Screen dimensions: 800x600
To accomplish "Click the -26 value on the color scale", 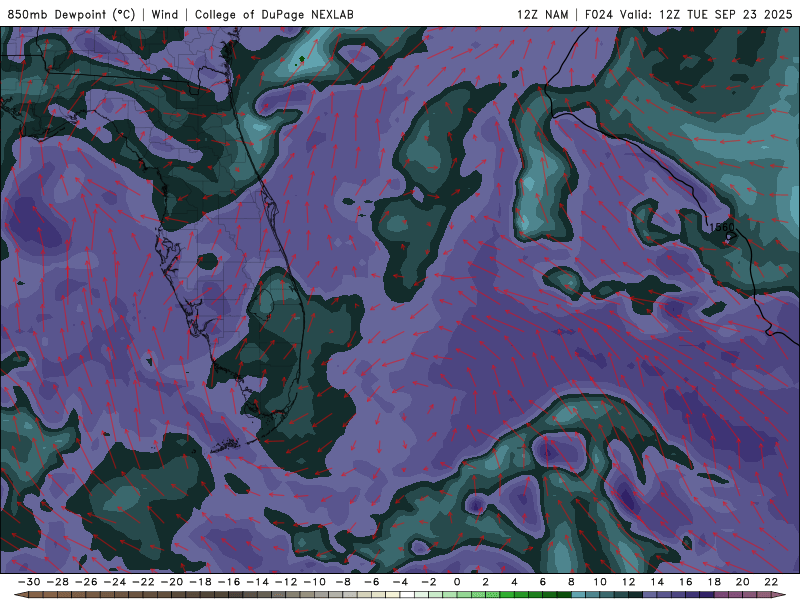I will [x=86, y=582].
